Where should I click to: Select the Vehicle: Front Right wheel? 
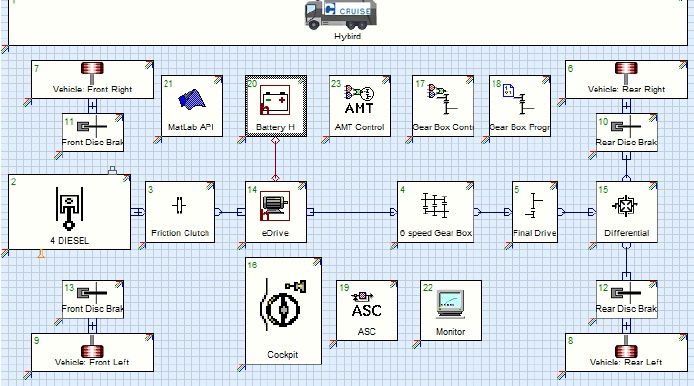(x=93, y=80)
